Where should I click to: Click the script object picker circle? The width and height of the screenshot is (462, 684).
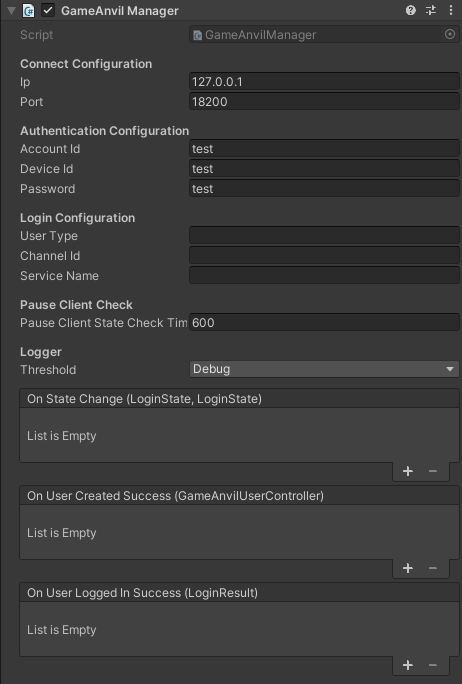pyautogui.click(x=450, y=34)
